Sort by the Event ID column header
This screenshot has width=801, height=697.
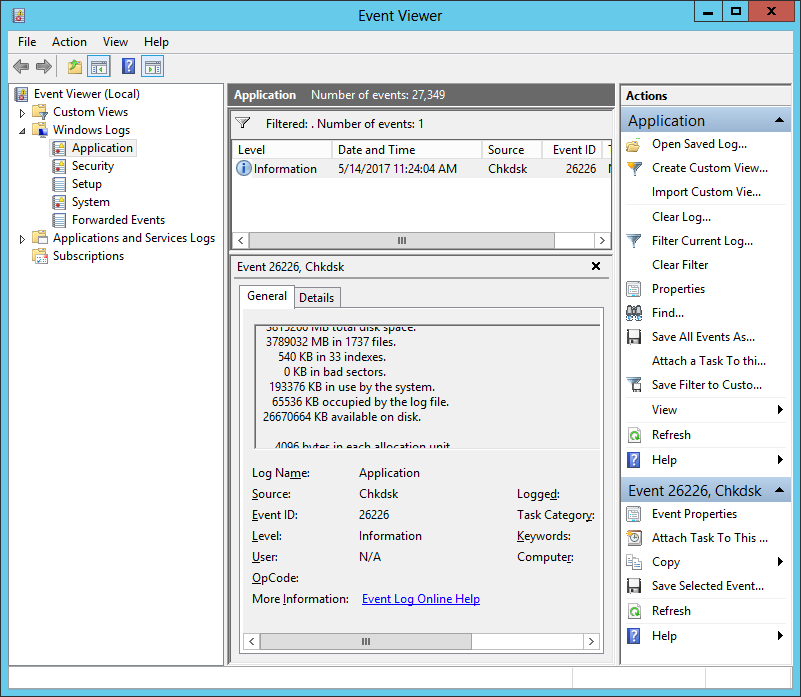coord(572,150)
